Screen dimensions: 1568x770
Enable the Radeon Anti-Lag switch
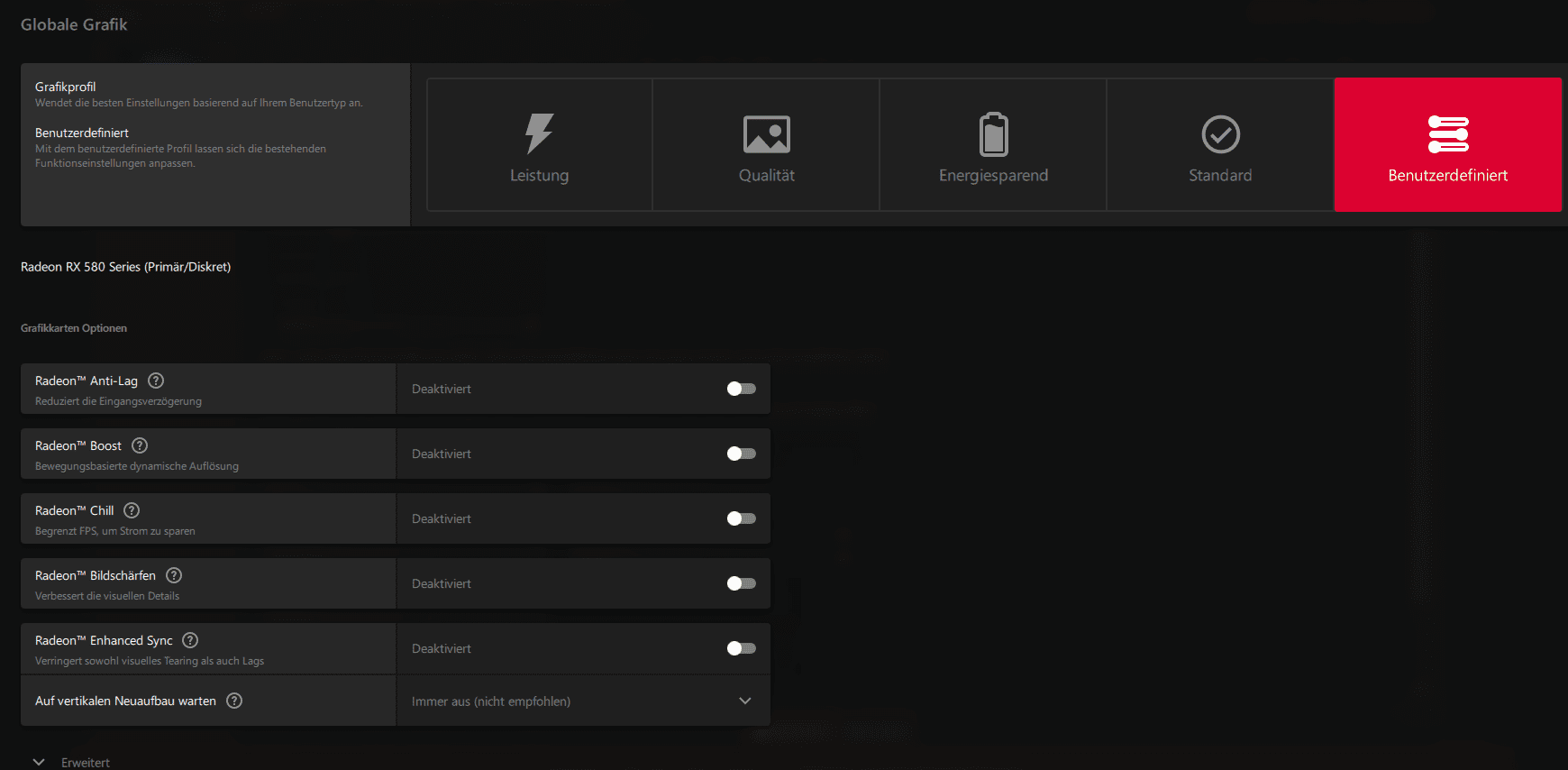742,389
